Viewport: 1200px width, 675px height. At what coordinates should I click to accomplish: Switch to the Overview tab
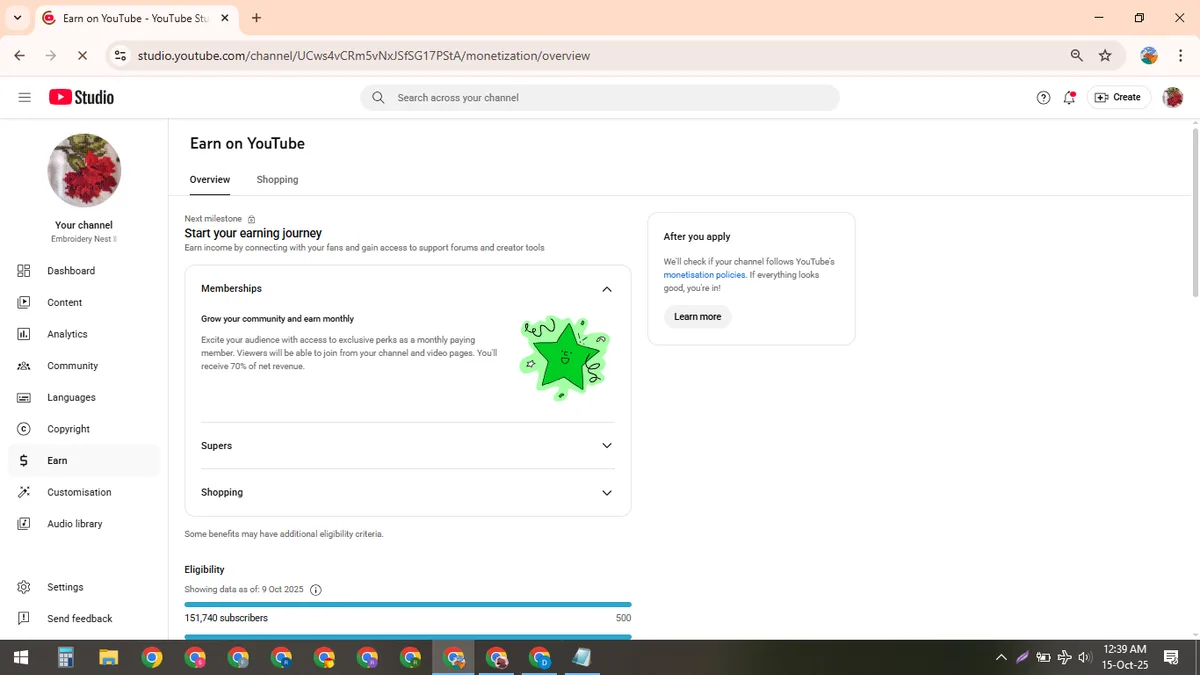coord(210,180)
